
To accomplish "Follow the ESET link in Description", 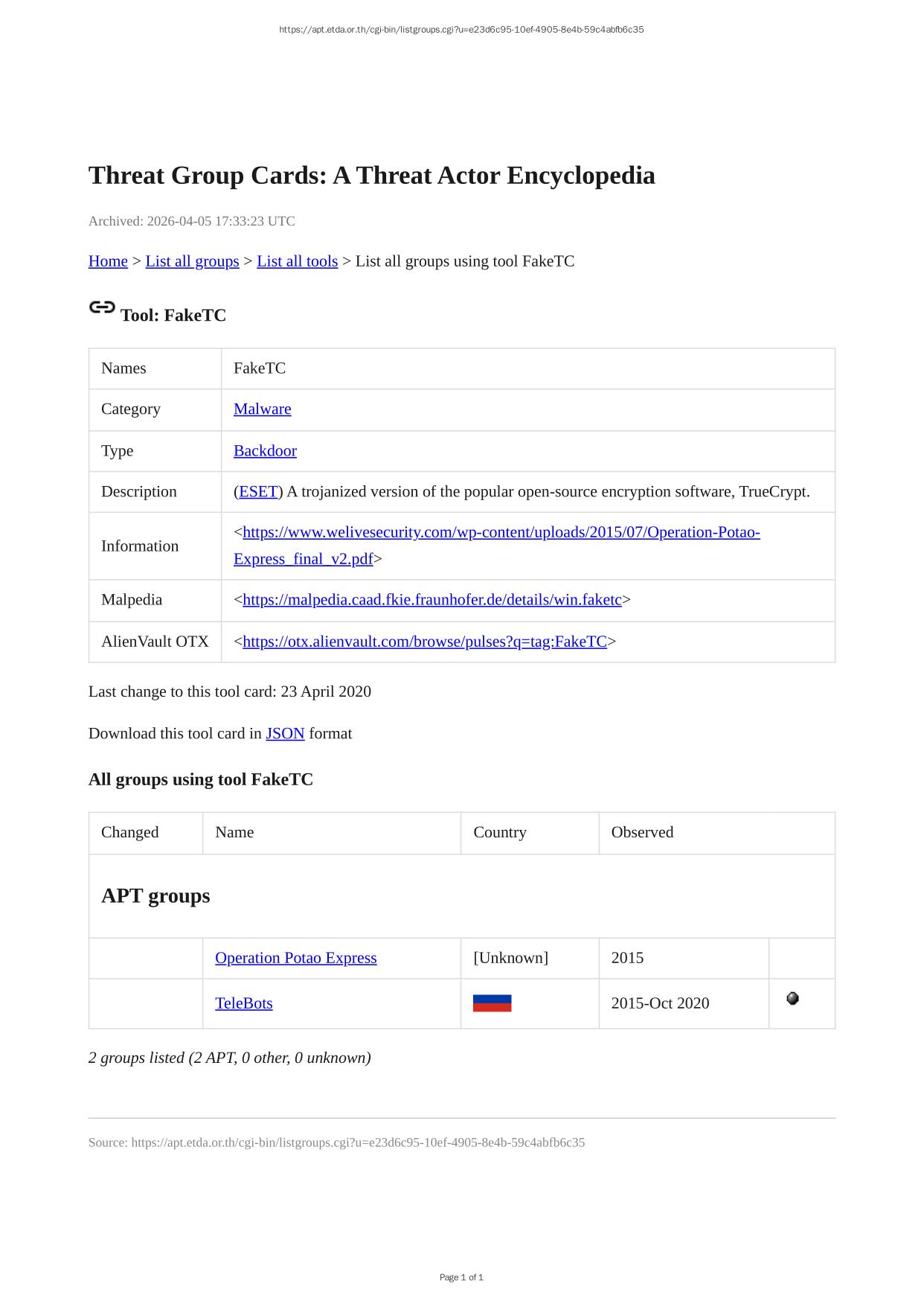I will pyautogui.click(x=257, y=492).
